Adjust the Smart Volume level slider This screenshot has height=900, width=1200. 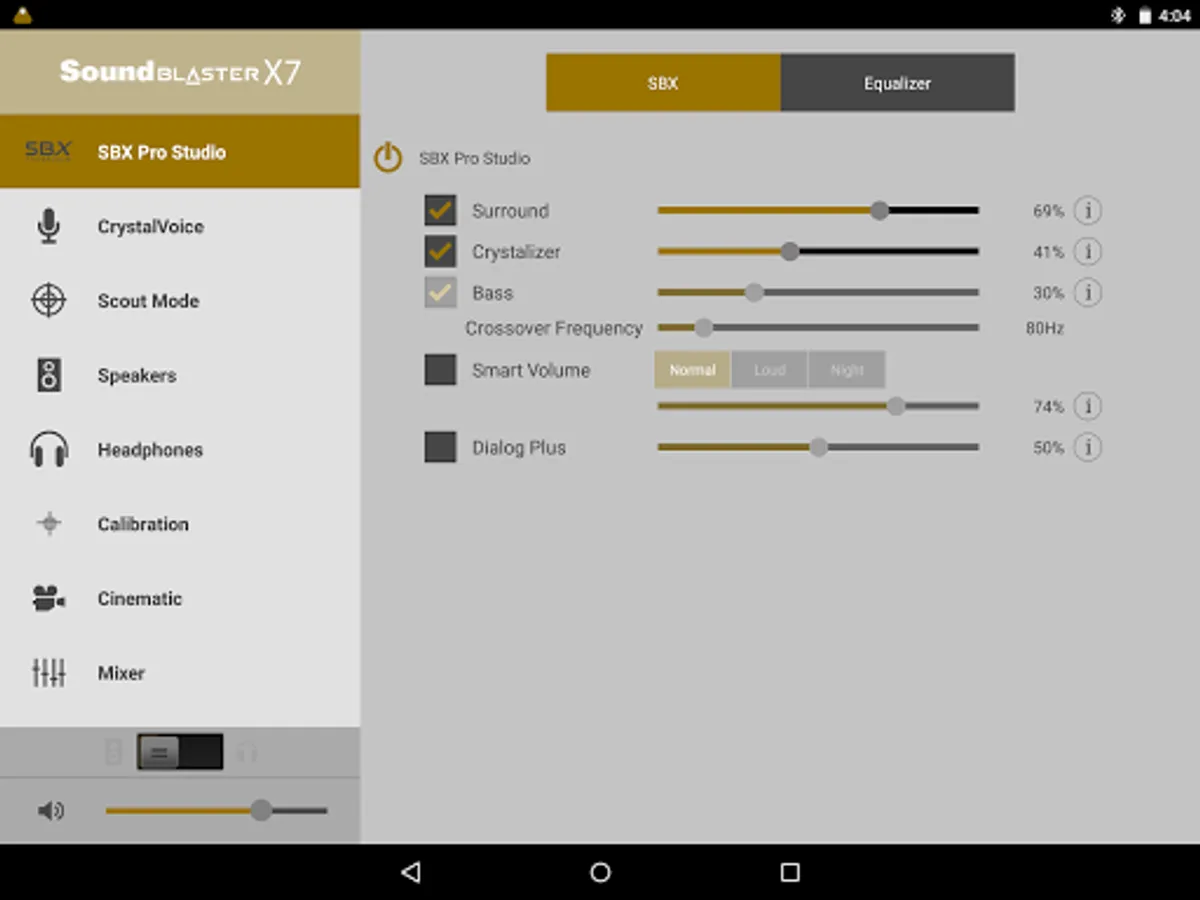click(x=818, y=406)
